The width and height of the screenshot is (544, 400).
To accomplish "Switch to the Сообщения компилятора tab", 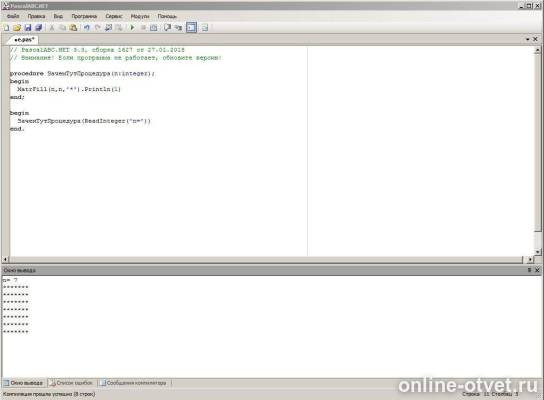I will 133,383.
